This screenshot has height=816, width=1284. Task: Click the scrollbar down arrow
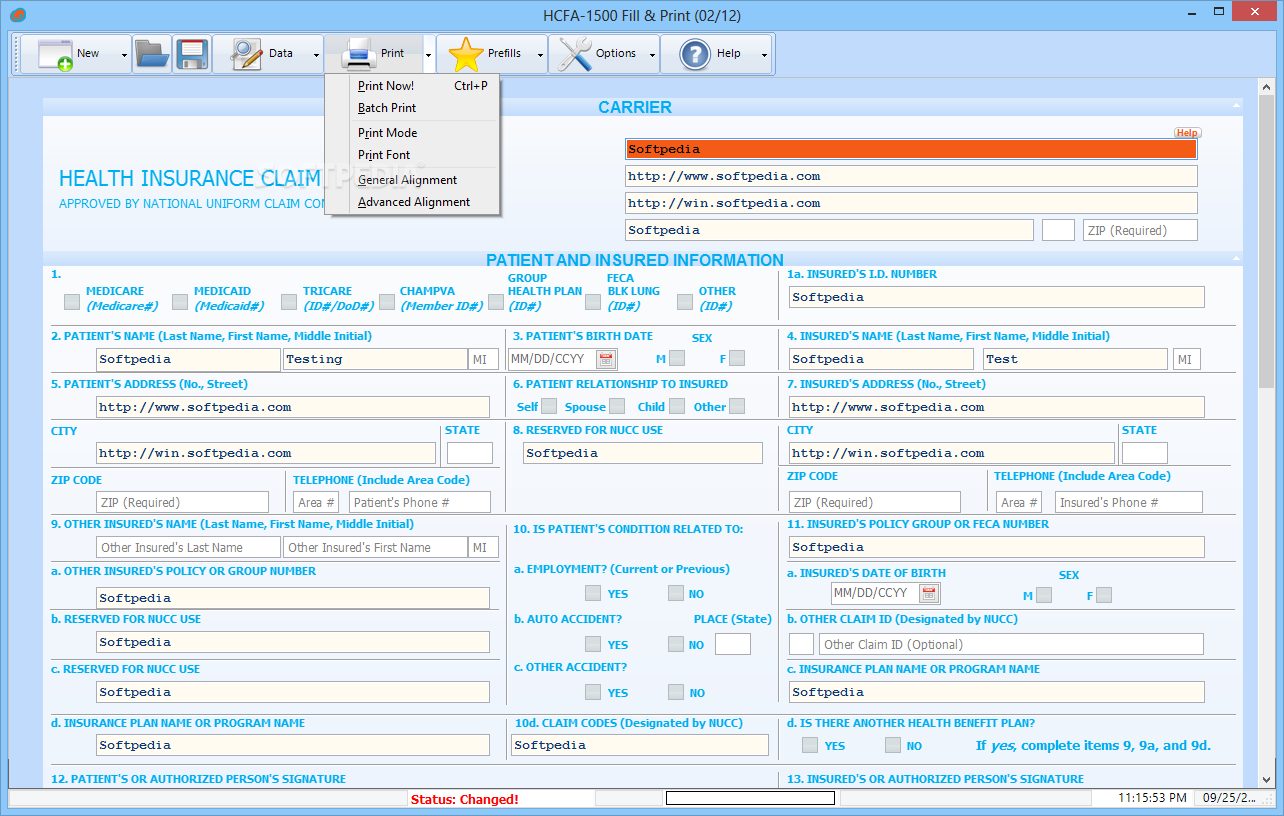coord(1266,781)
